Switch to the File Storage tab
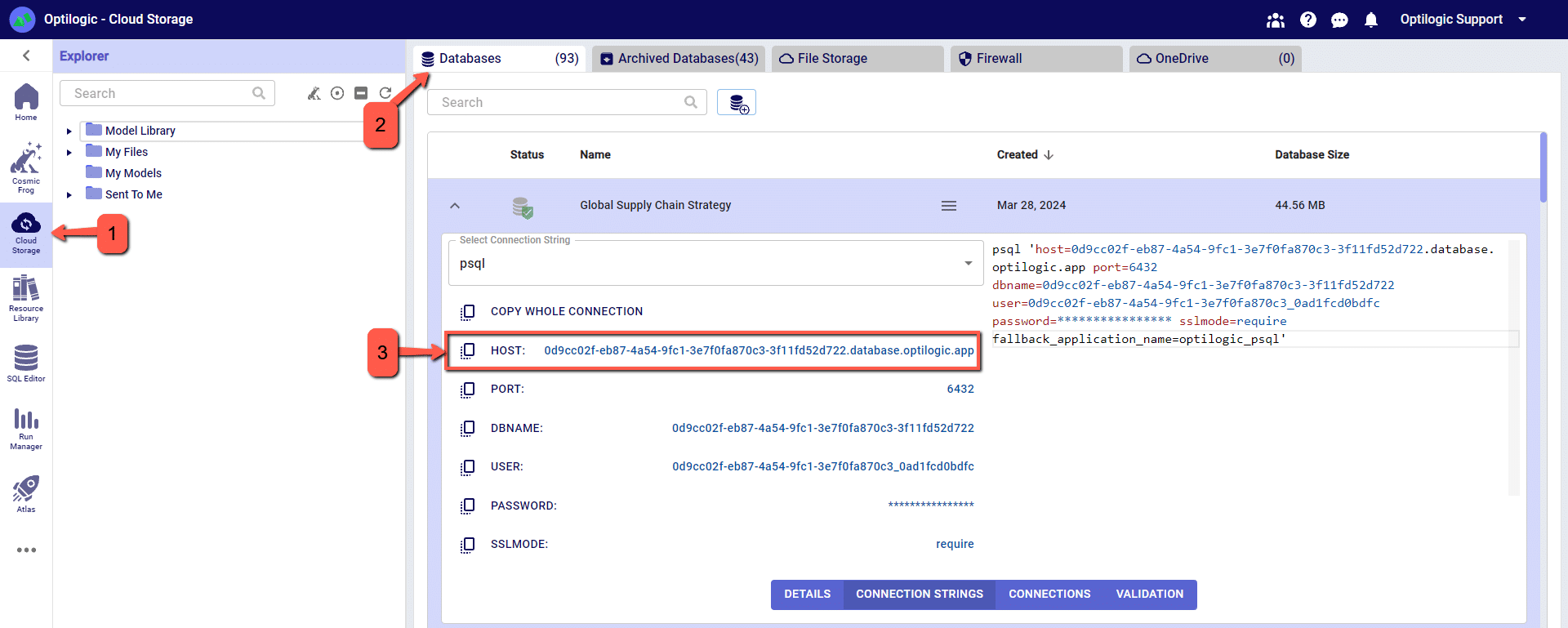The width and height of the screenshot is (1568, 628). [857, 59]
